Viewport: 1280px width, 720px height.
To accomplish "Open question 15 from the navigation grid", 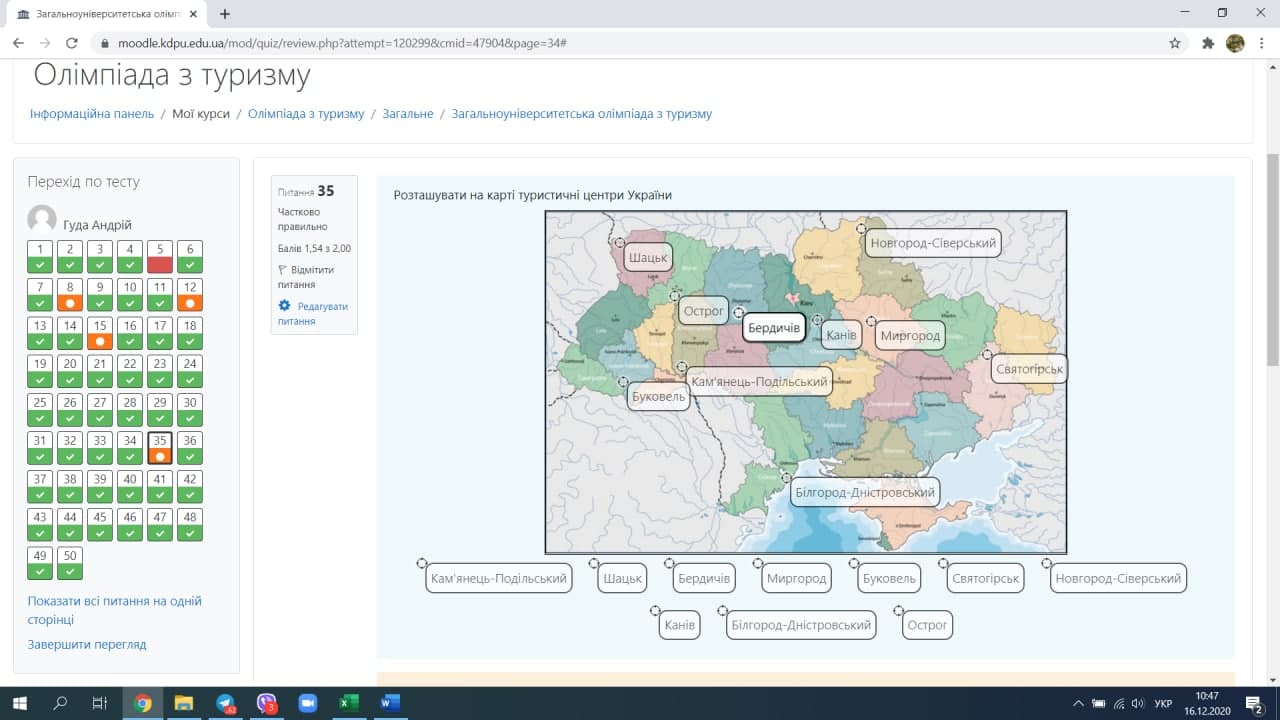I will coord(100,333).
